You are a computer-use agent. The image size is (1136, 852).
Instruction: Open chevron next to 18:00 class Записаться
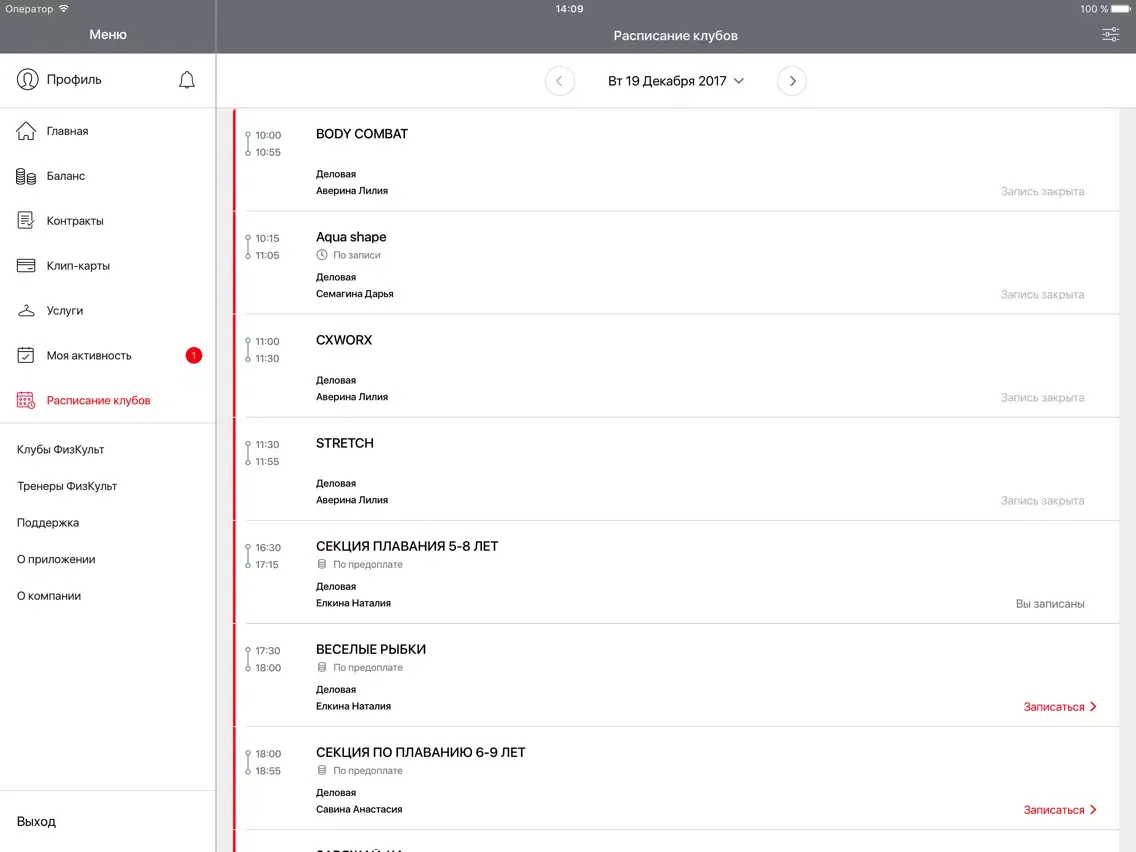tap(1093, 810)
